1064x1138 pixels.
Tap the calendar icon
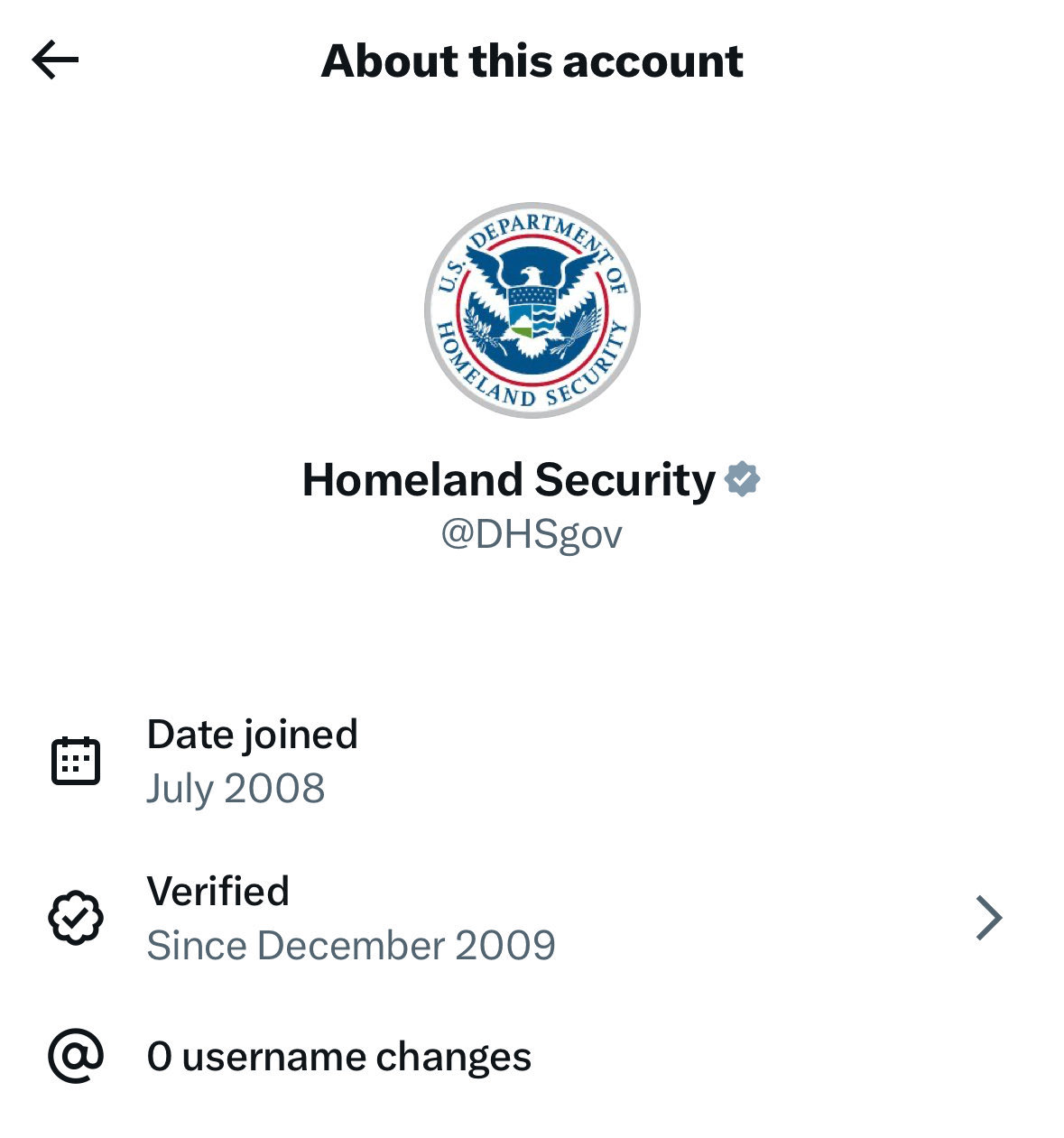76,761
